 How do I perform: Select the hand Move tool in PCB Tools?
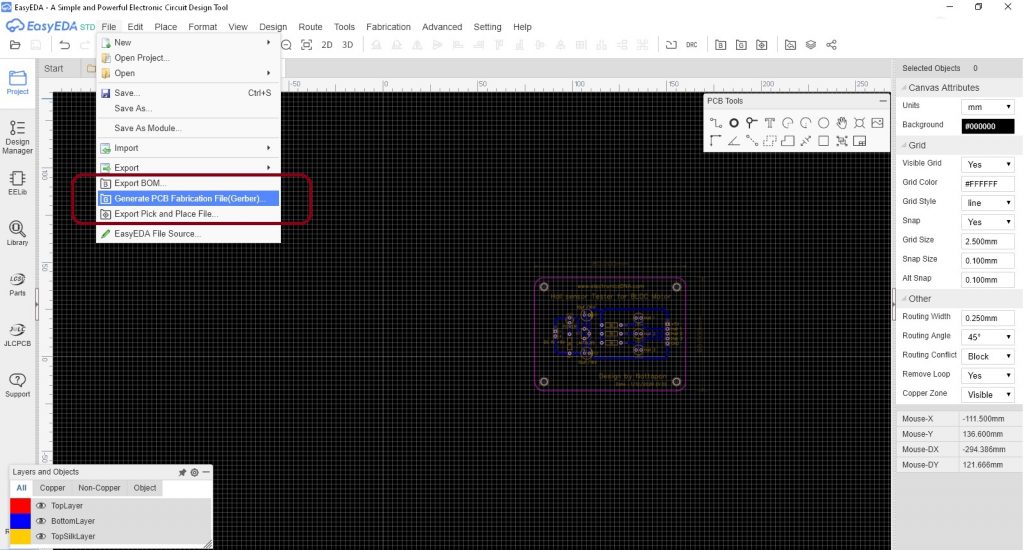[x=842, y=123]
